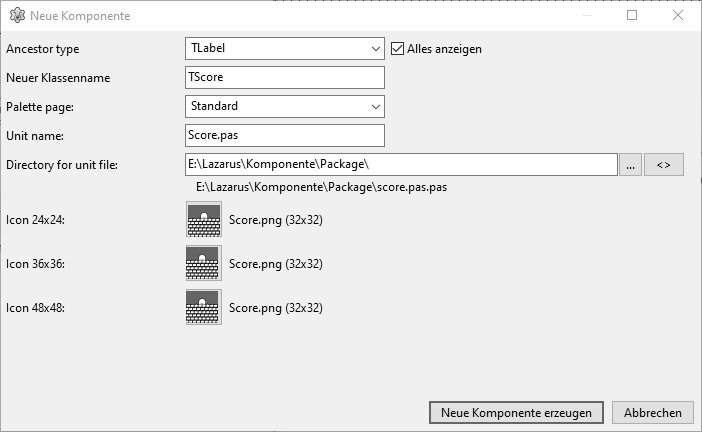Click the 24x24 Score.png icon button
This screenshot has height=432, width=702.
click(x=204, y=219)
